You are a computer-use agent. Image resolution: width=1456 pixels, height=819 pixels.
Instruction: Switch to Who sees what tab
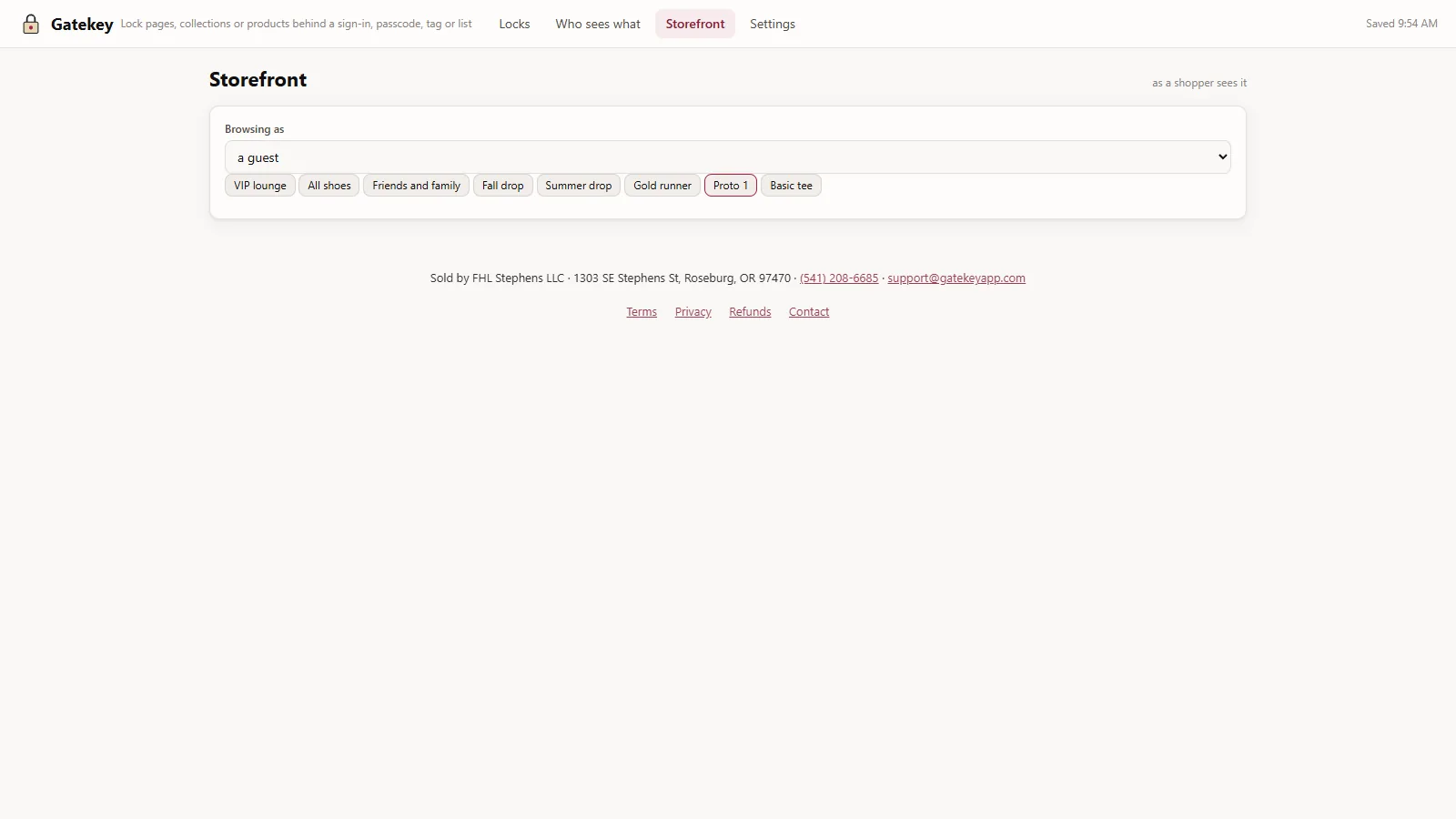point(598,24)
